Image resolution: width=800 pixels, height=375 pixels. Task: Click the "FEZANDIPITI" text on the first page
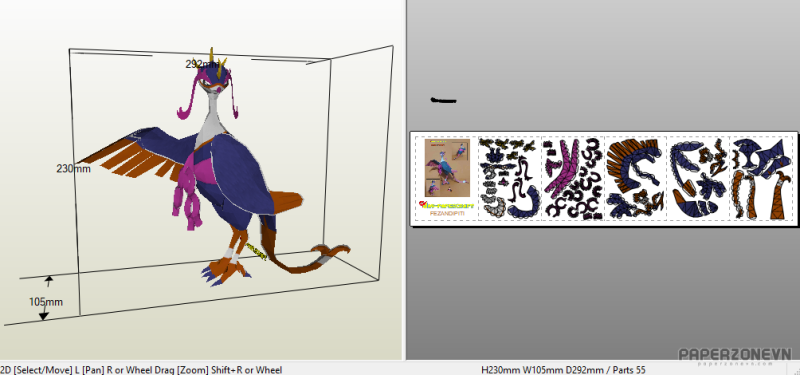(x=447, y=213)
